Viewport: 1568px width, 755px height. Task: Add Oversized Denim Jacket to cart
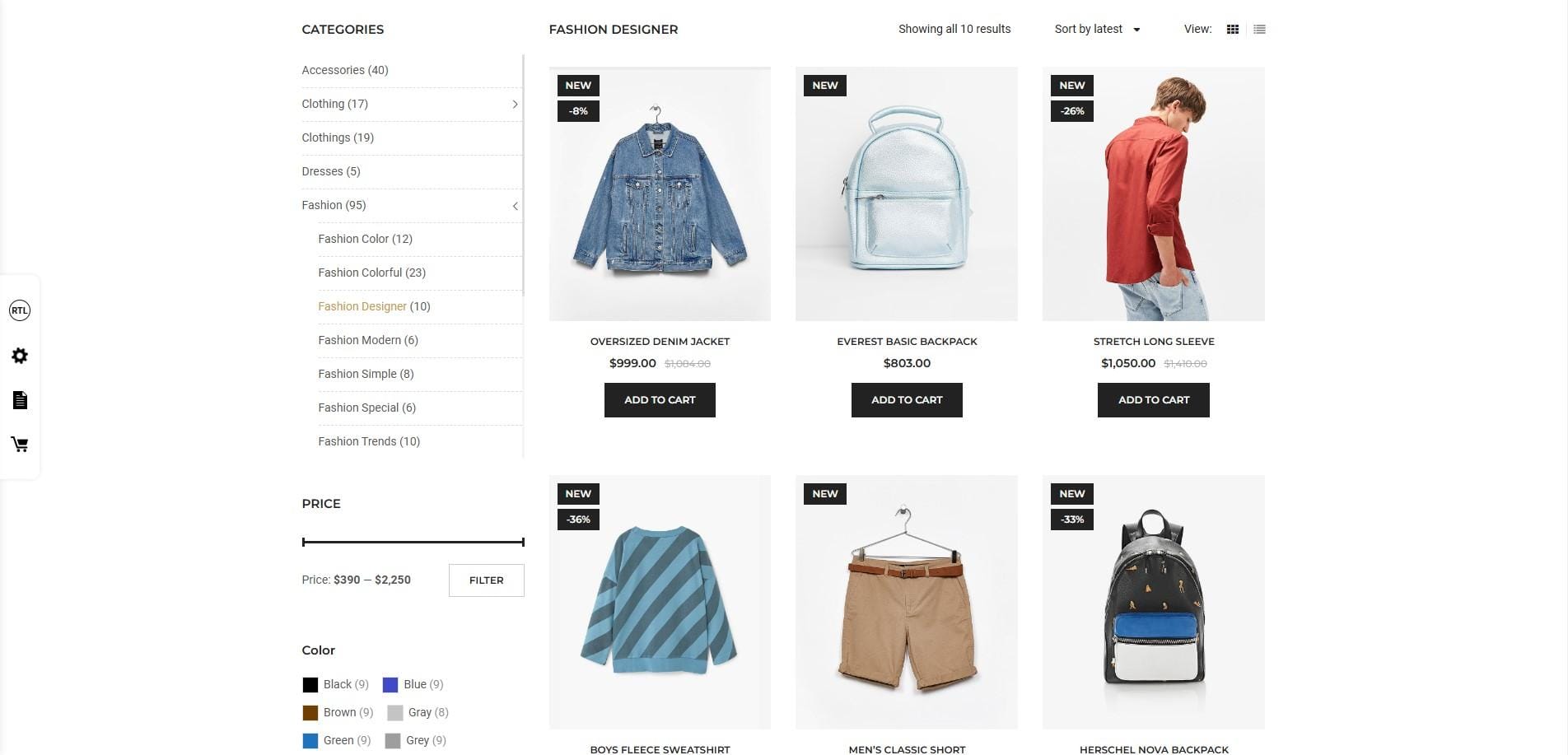[x=660, y=400]
